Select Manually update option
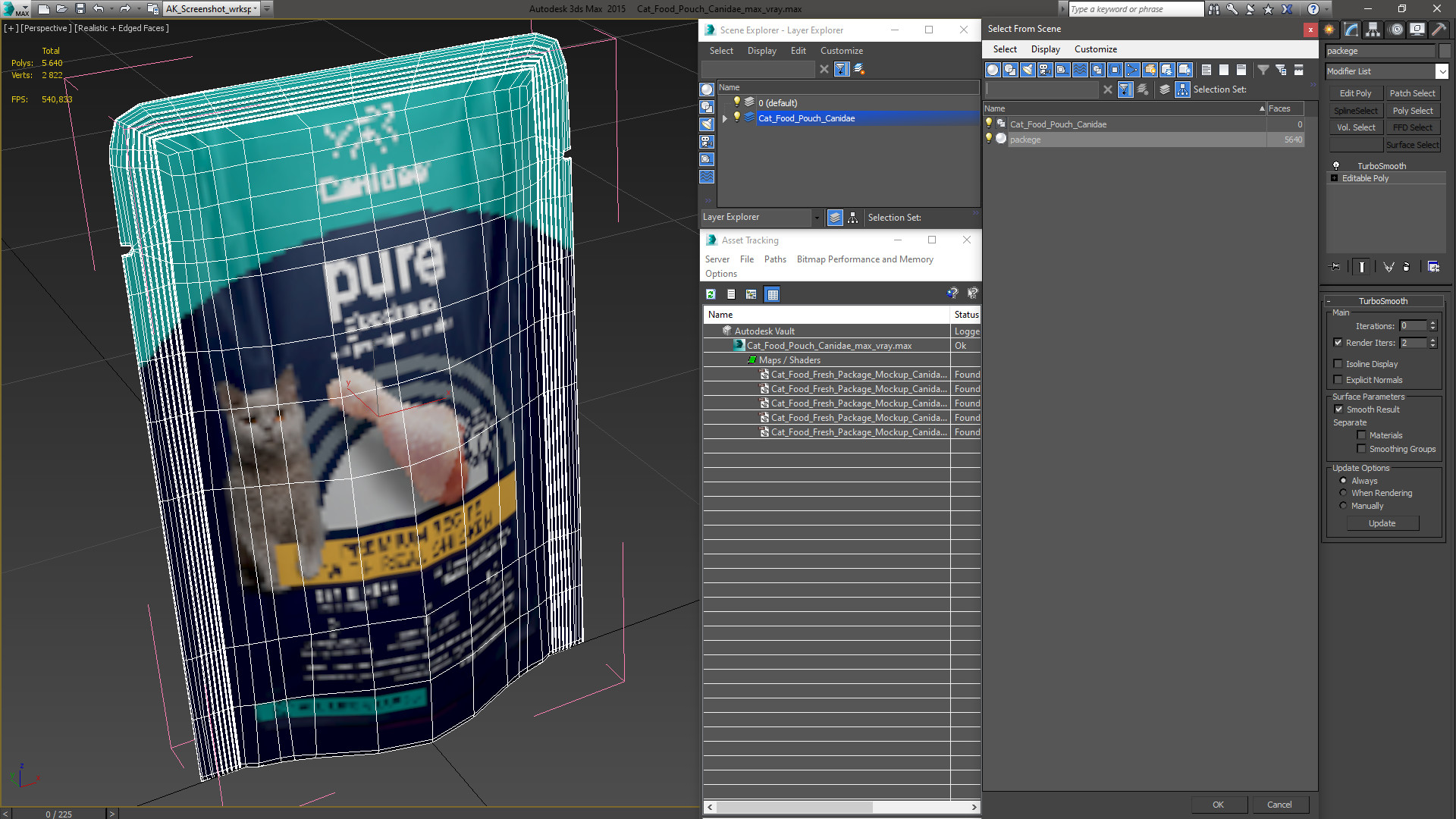Screen dimensions: 1456x819 point(1343,506)
